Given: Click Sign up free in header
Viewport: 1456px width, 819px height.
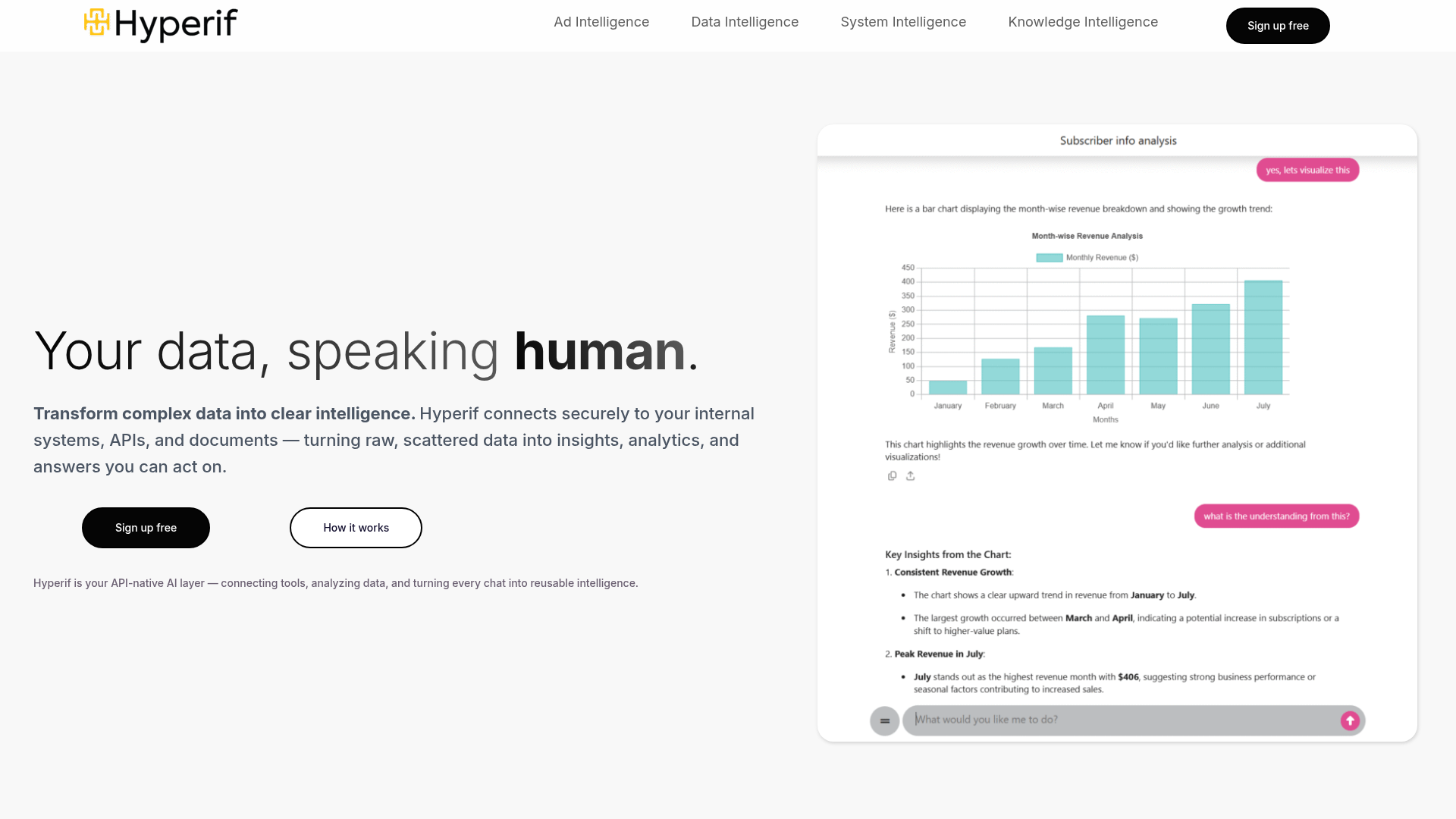Looking at the screenshot, I should (x=1278, y=26).
